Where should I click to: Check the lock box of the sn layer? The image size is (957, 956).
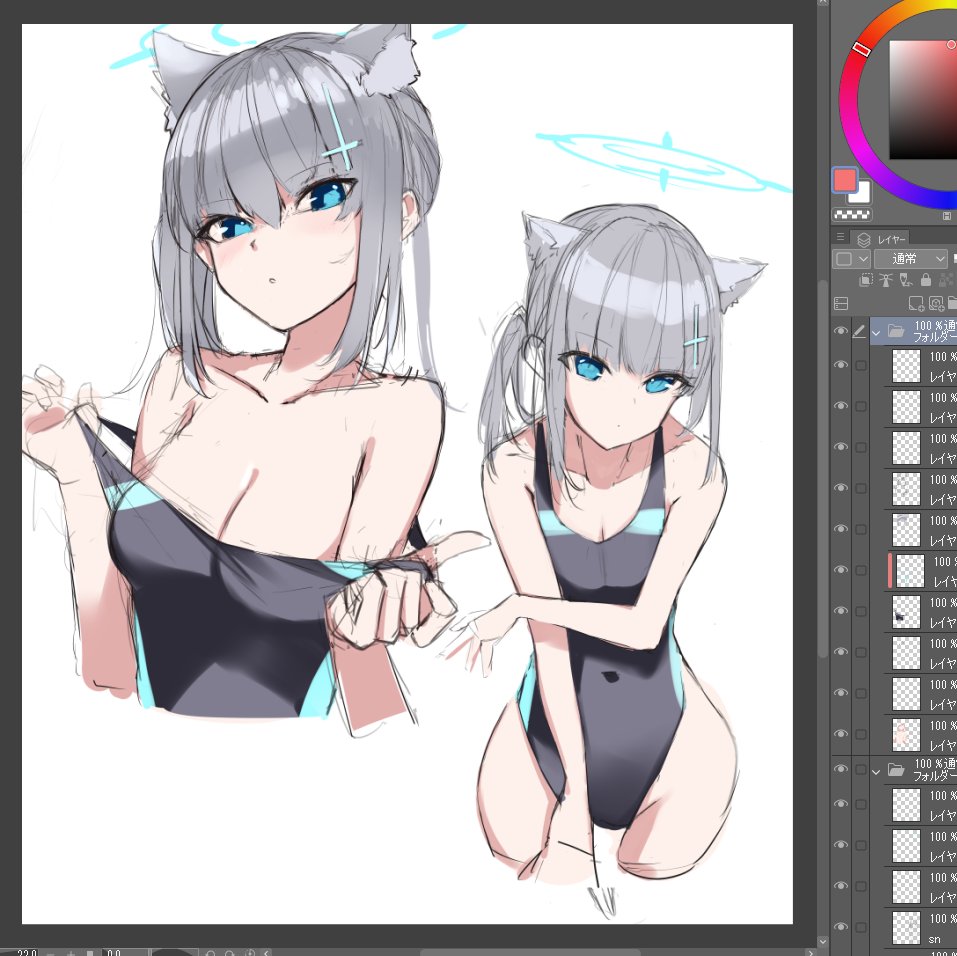point(861,927)
